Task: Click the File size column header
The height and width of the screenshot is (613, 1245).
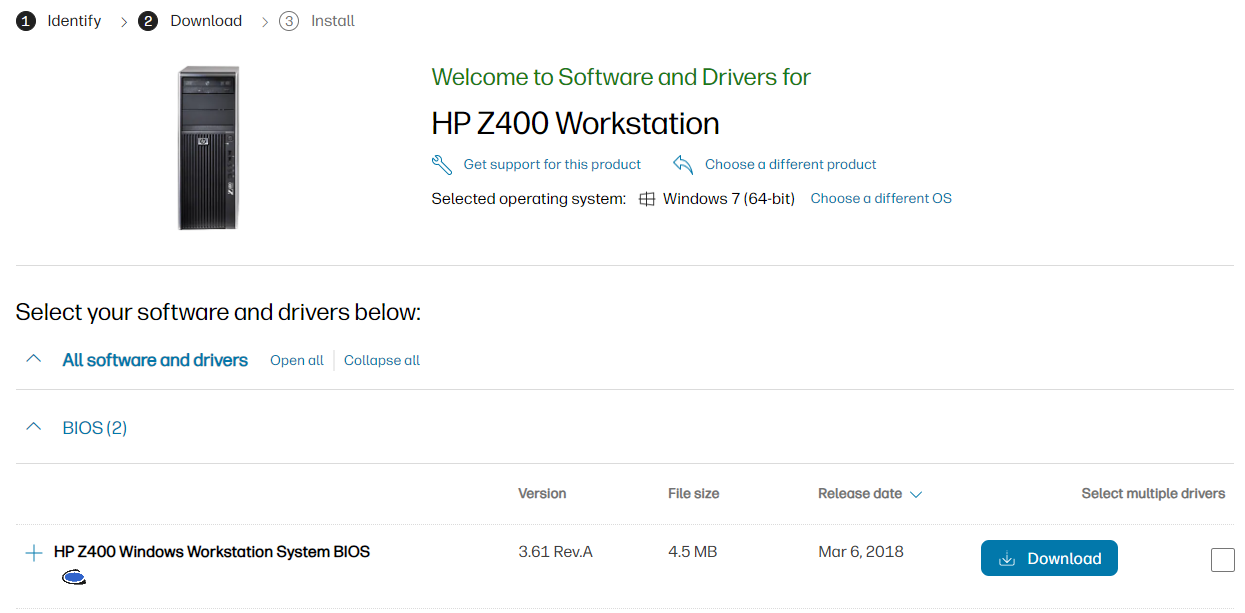Action: coord(694,494)
